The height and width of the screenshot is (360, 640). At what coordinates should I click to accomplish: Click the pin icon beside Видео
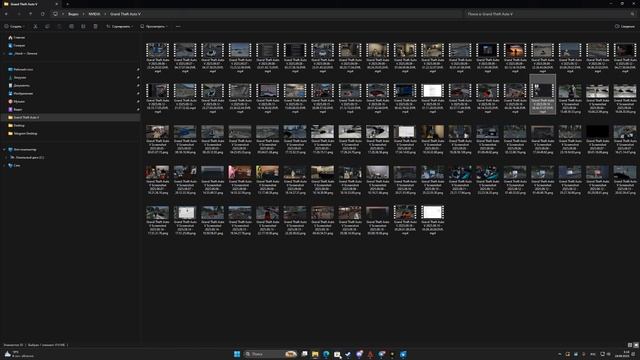138,109
